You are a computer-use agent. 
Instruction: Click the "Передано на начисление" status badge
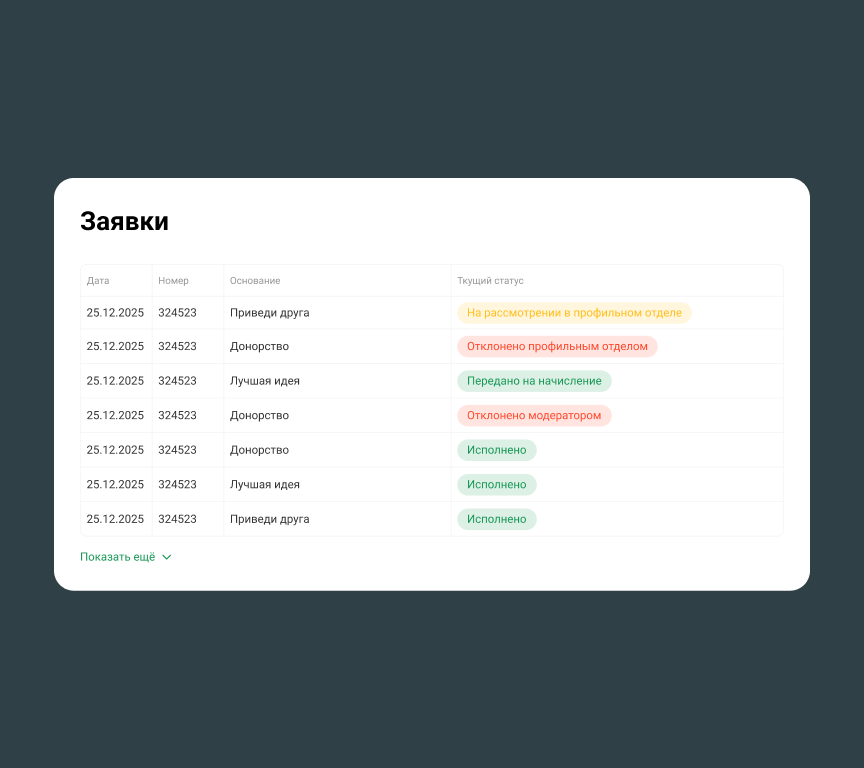[x=534, y=381]
